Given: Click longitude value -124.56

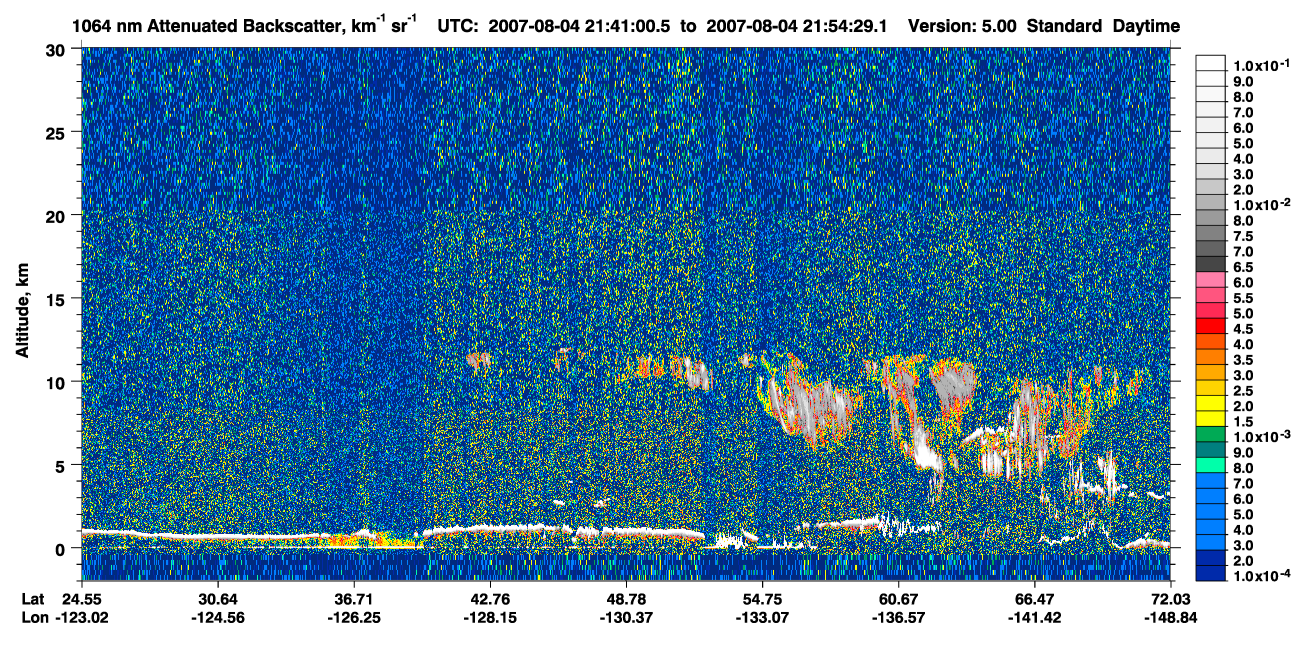Looking at the screenshot, I should coord(218,617).
